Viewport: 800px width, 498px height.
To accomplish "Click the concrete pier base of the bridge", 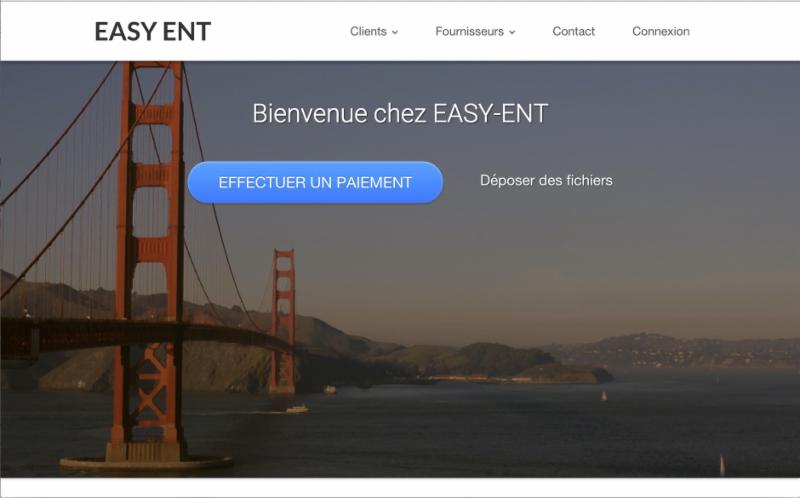I will tap(147, 463).
